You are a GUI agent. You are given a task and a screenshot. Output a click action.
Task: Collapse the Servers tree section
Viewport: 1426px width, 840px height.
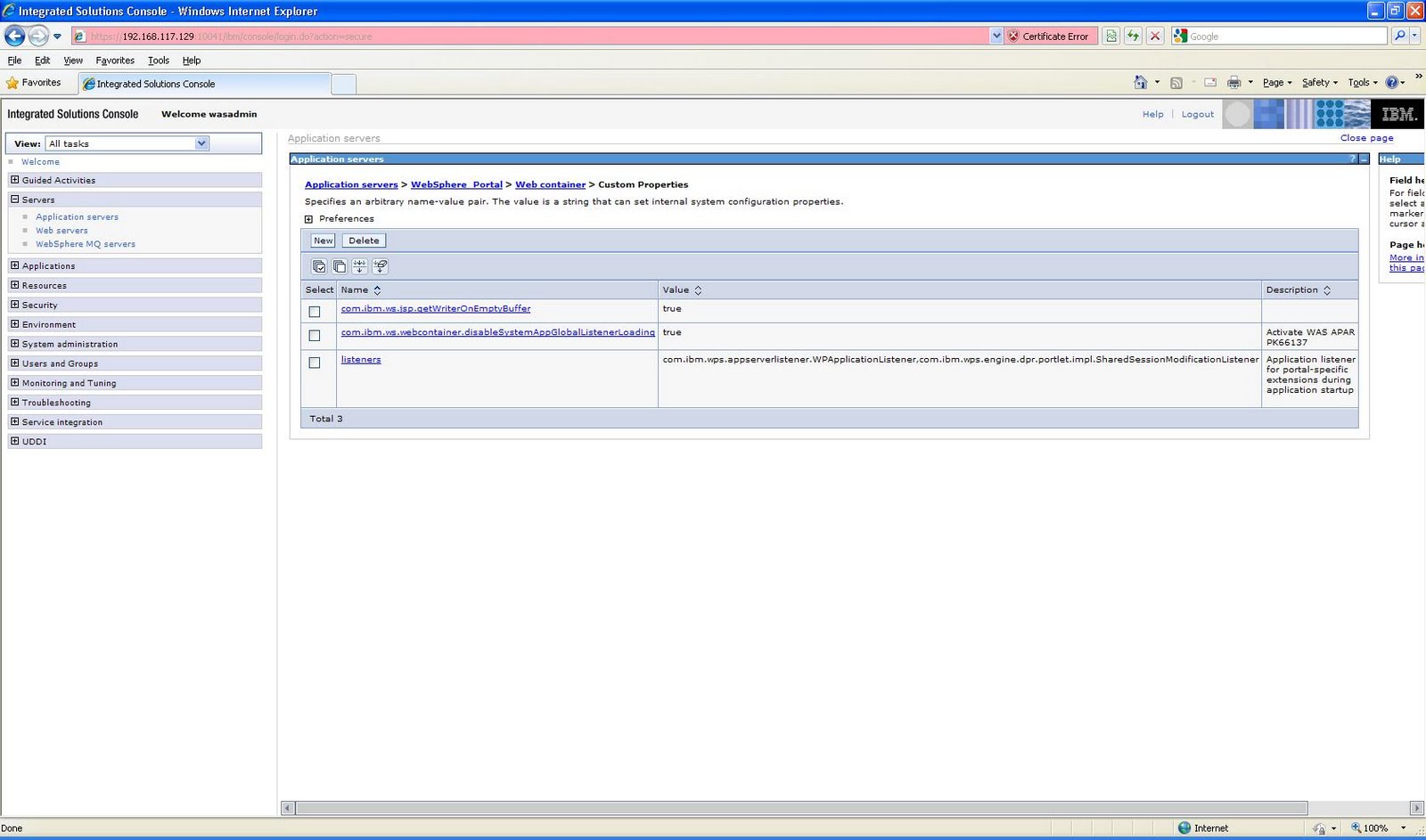pos(14,200)
